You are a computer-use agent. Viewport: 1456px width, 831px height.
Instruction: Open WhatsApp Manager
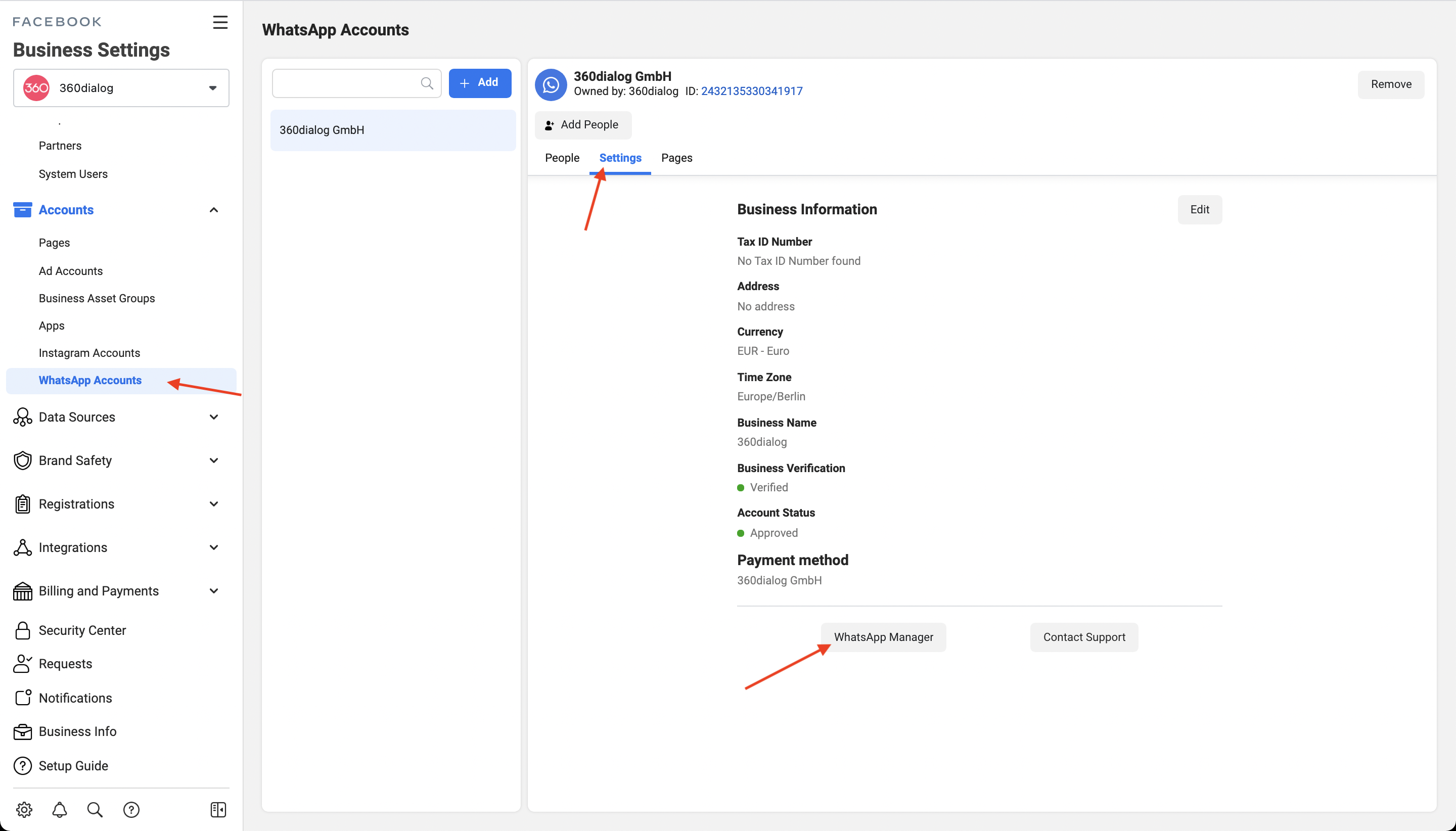pyautogui.click(x=883, y=637)
